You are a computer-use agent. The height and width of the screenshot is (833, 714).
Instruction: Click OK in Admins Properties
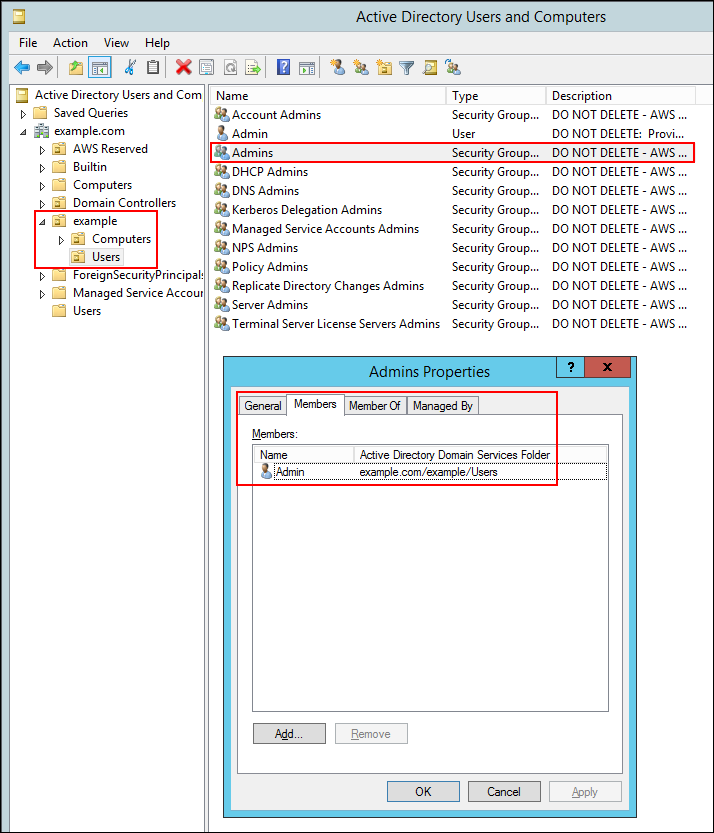tap(423, 792)
